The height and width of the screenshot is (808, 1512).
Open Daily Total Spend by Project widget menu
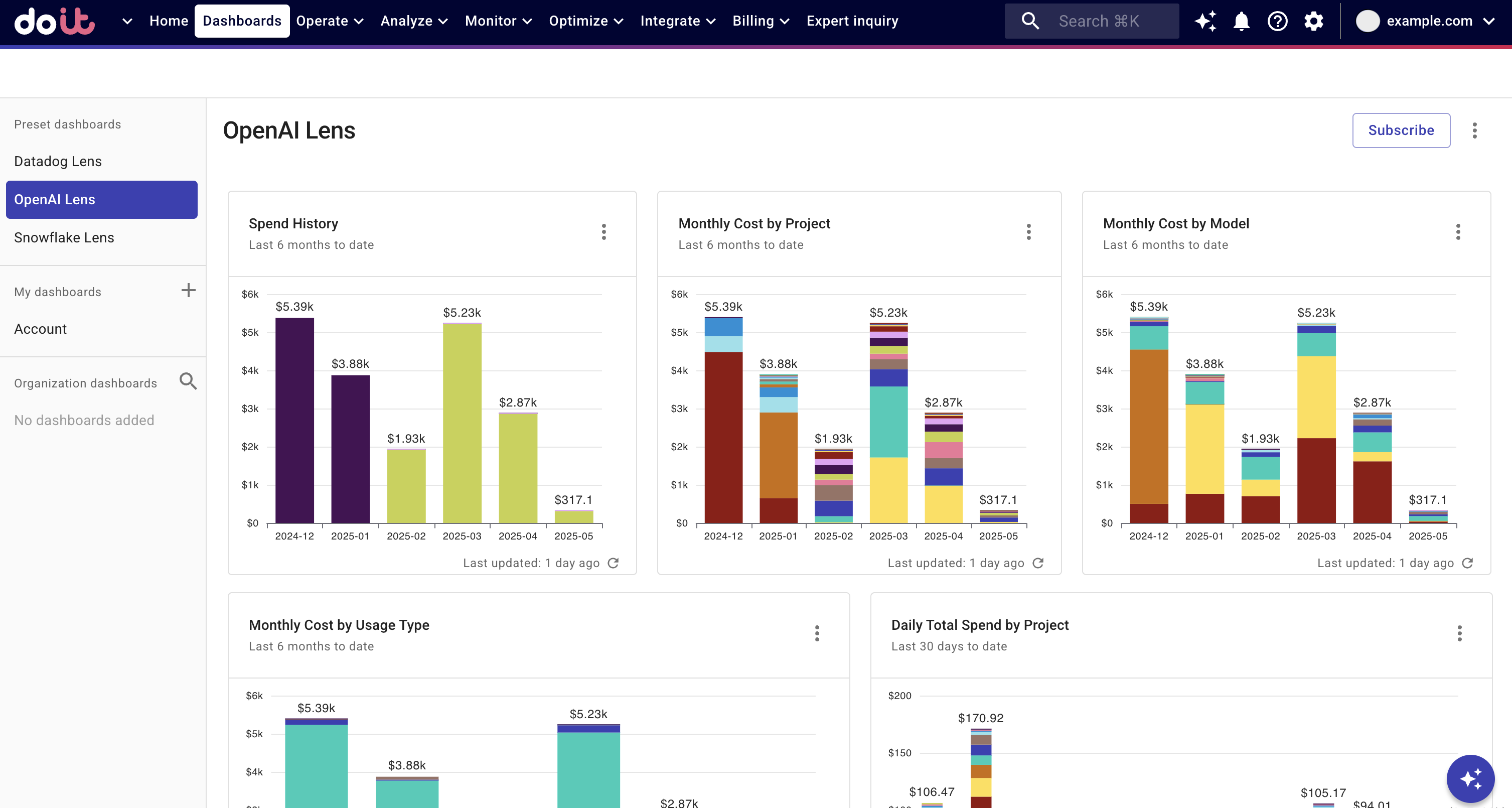tap(1459, 633)
